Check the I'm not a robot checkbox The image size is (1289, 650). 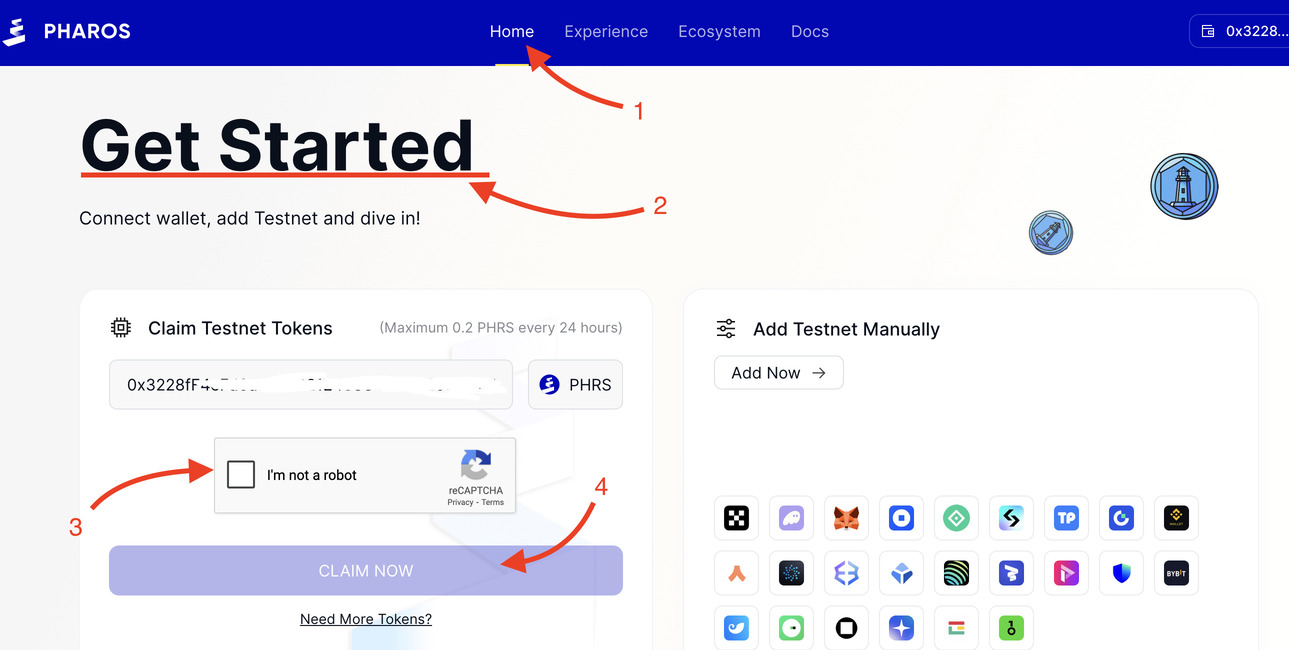(240, 475)
